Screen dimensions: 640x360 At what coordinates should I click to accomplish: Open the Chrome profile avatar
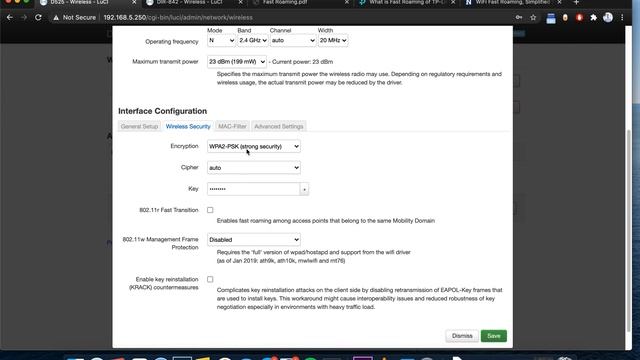pos(608,17)
